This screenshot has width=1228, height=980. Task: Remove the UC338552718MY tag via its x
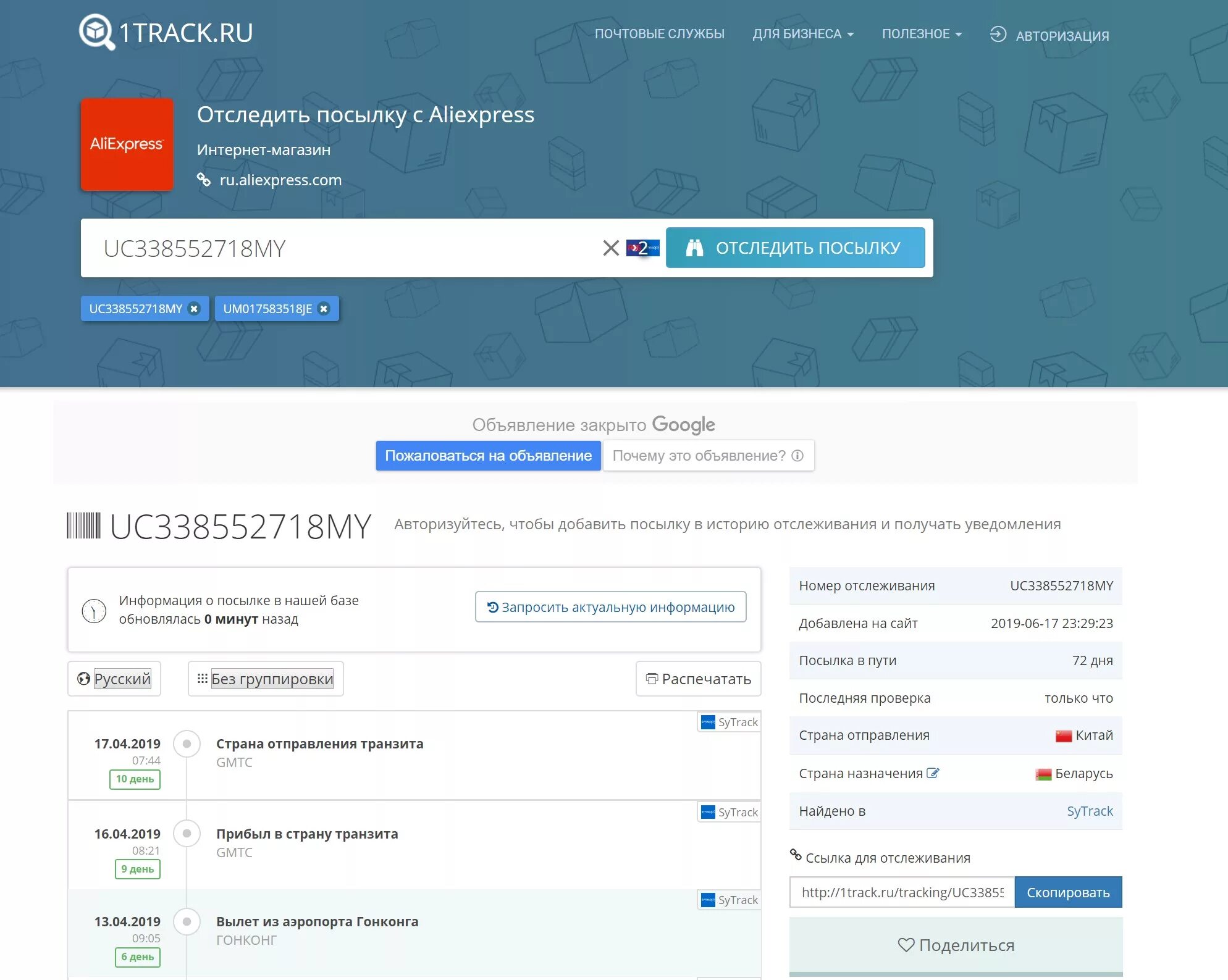click(x=194, y=309)
